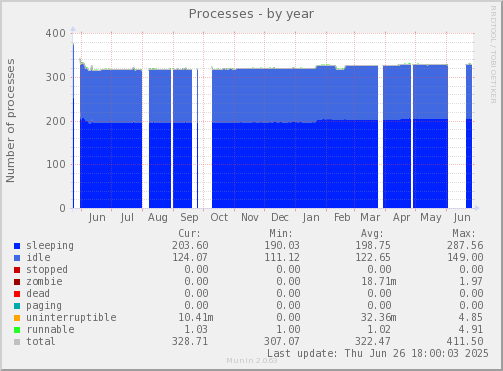Click uninterruptible average value 32.36m
Screen dimensions: 503x371
click(x=379, y=317)
